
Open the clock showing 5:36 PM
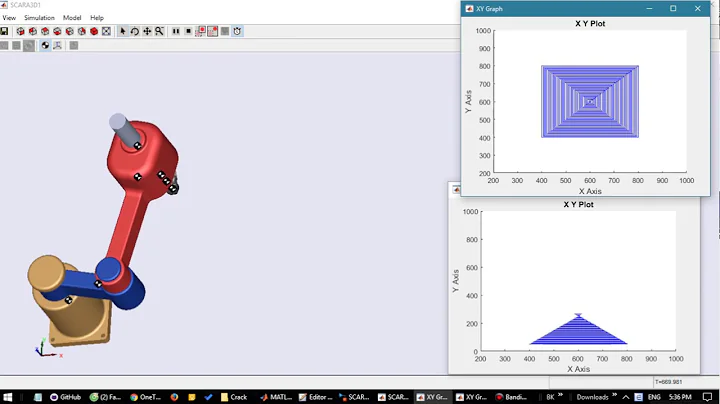(680, 397)
